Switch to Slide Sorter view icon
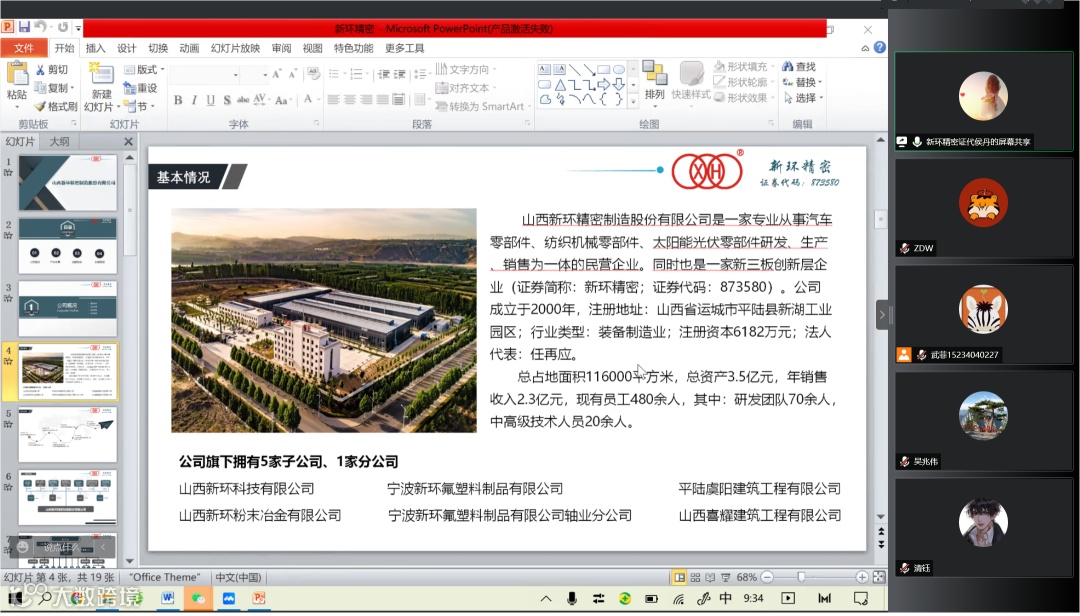 click(695, 577)
